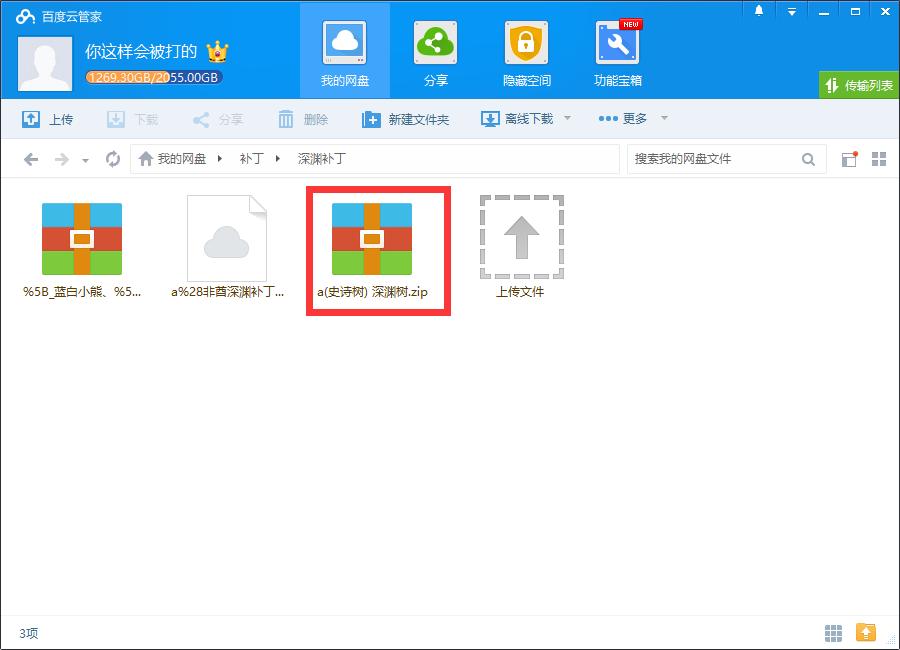Click the 删除 toolbar button

tap(303, 119)
